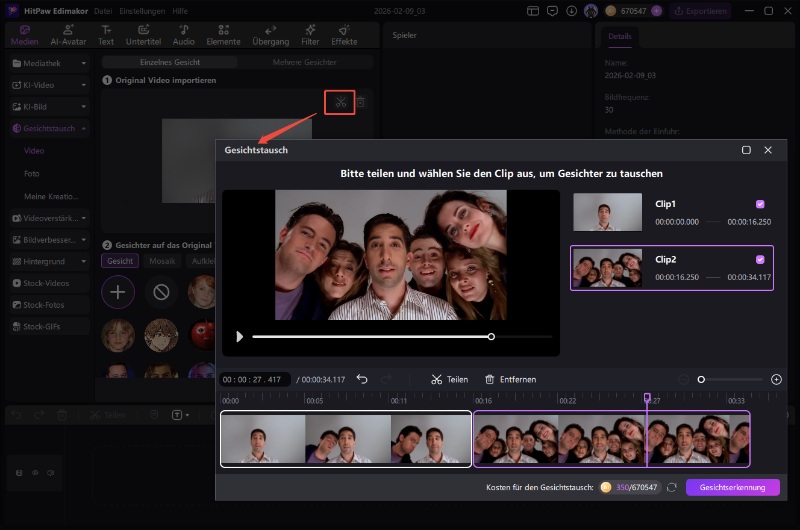Adjust the timeline zoom slider
This screenshot has height=530, width=800.
pos(731,380)
